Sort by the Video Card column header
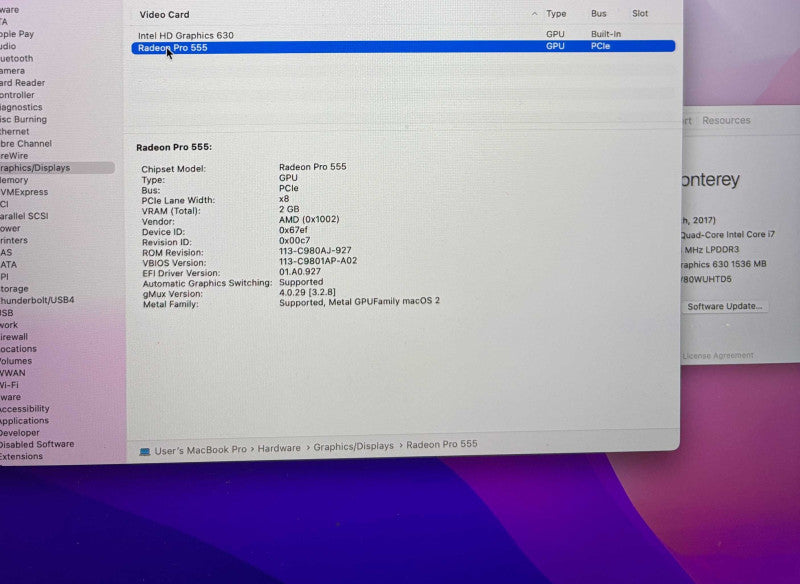 (164, 15)
